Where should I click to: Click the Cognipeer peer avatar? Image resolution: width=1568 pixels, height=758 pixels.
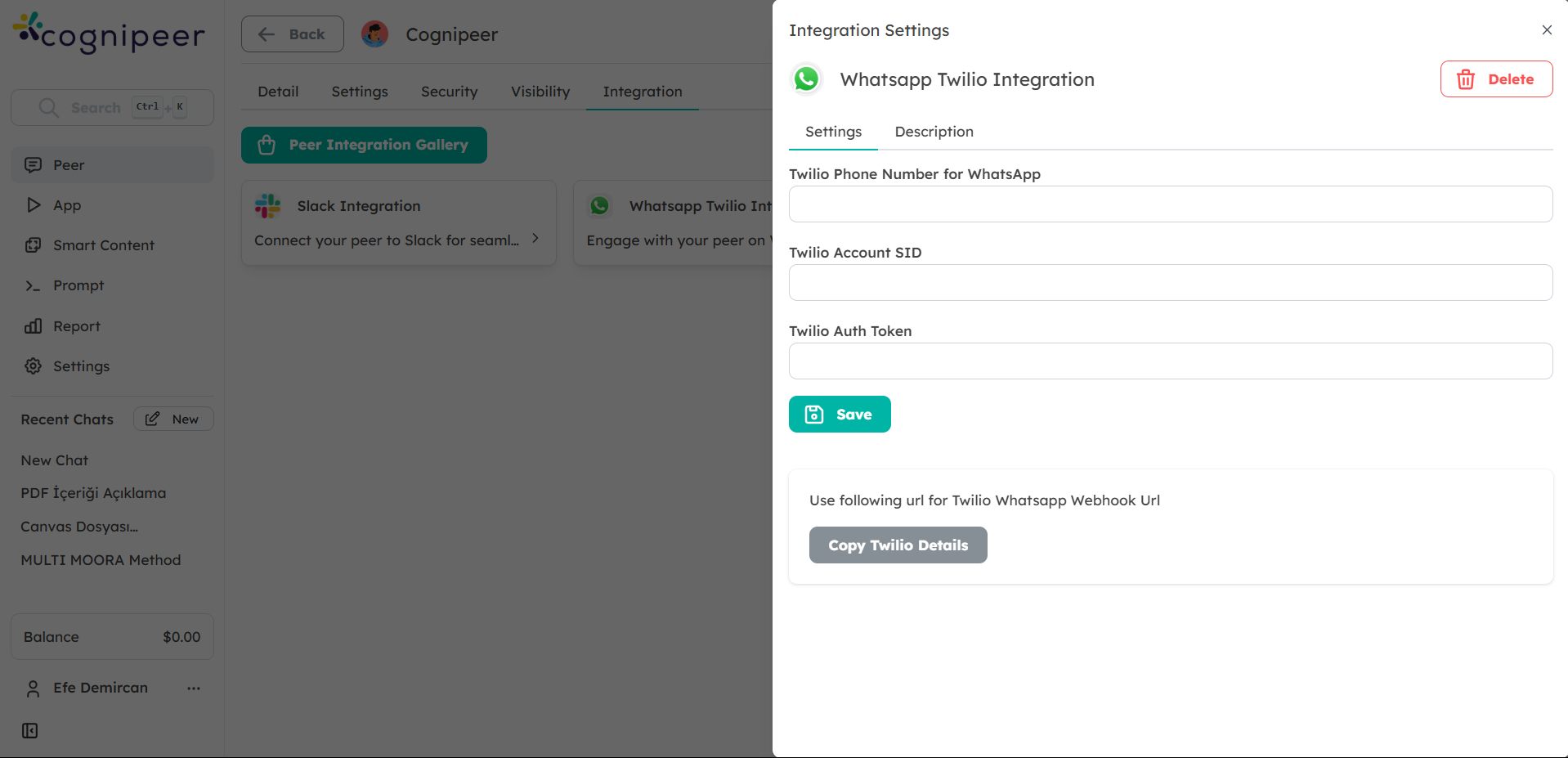pos(374,34)
